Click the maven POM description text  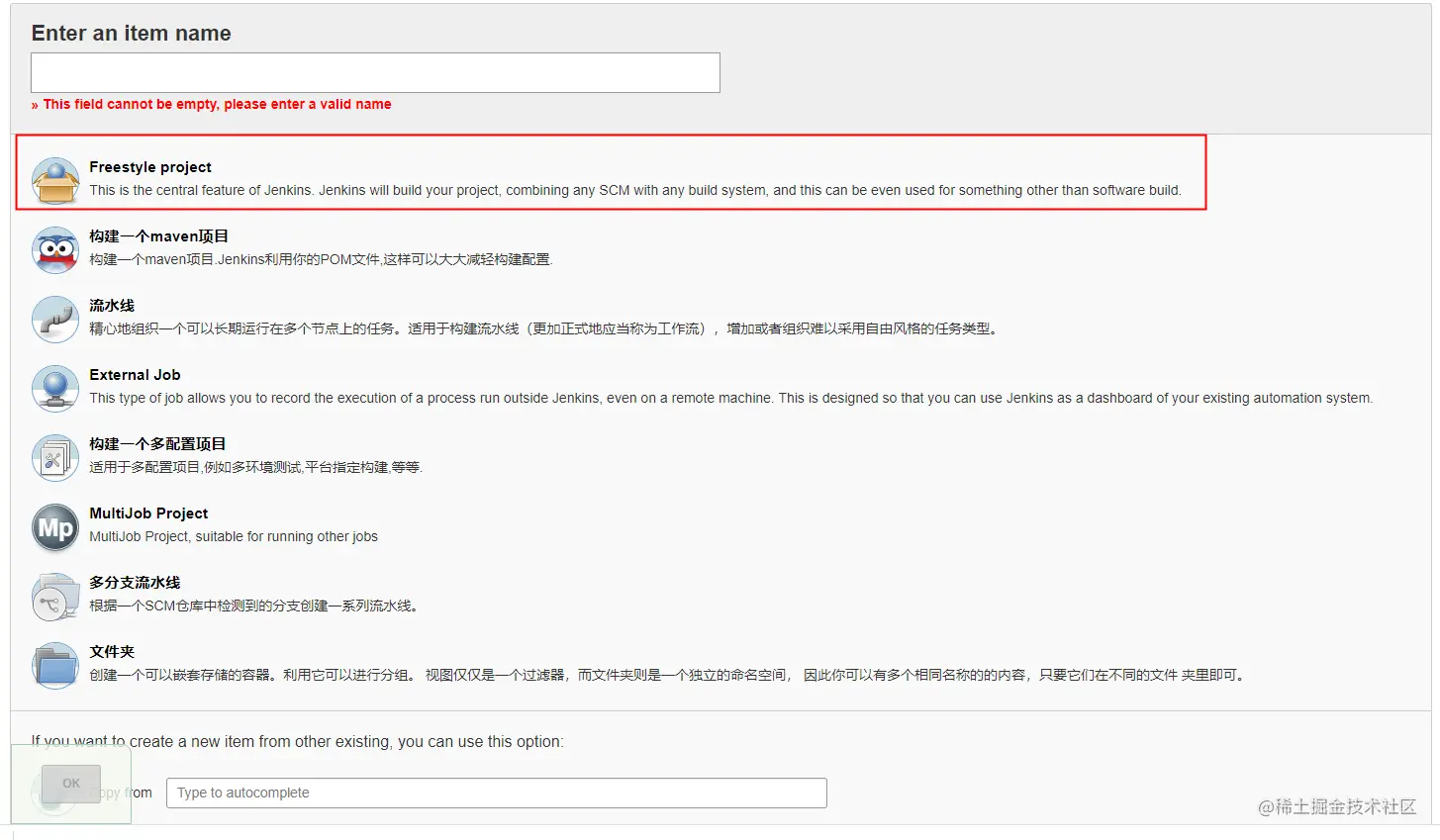(321, 259)
